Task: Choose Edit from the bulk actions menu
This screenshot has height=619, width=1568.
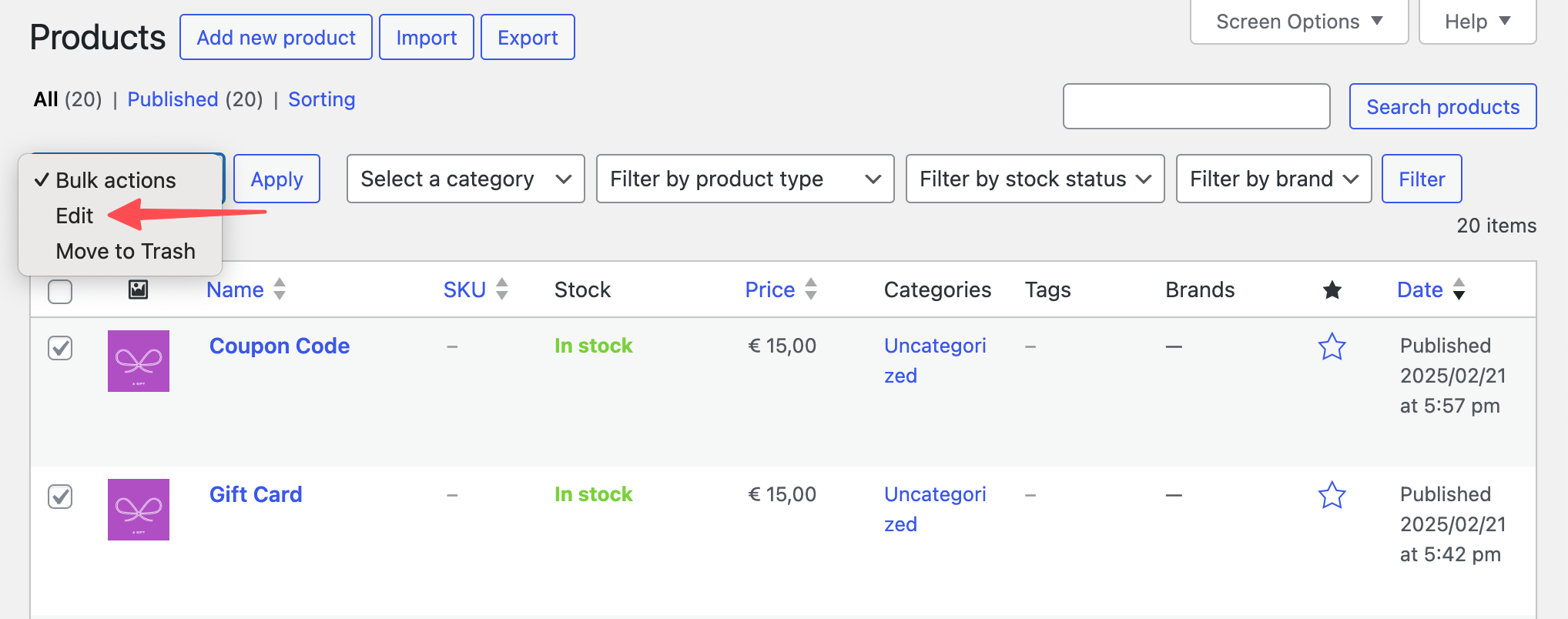Action: [x=75, y=216]
